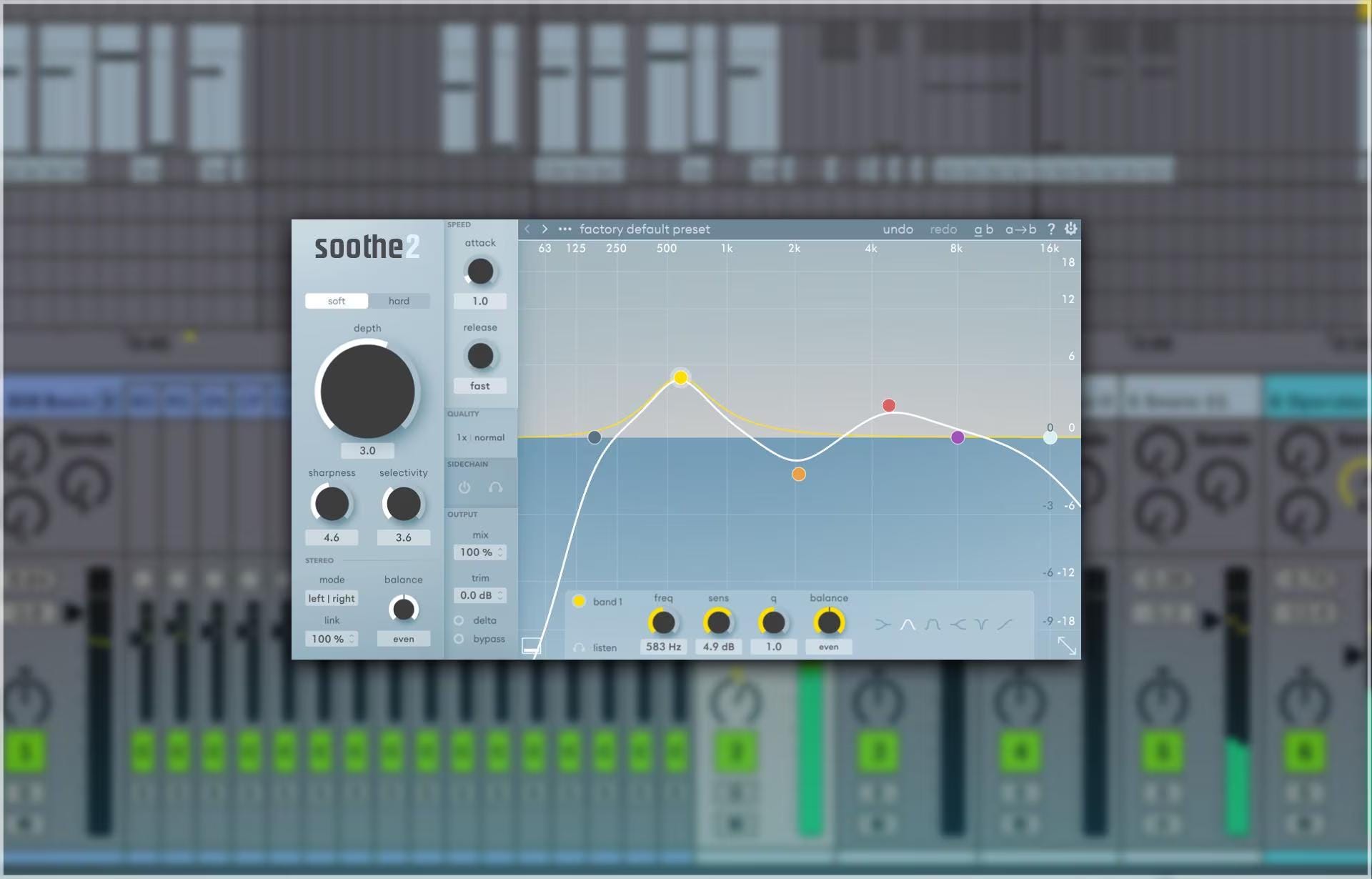Viewport: 1372px width, 879px height.
Task: Click the band q value 1.0
Action: tap(773, 647)
